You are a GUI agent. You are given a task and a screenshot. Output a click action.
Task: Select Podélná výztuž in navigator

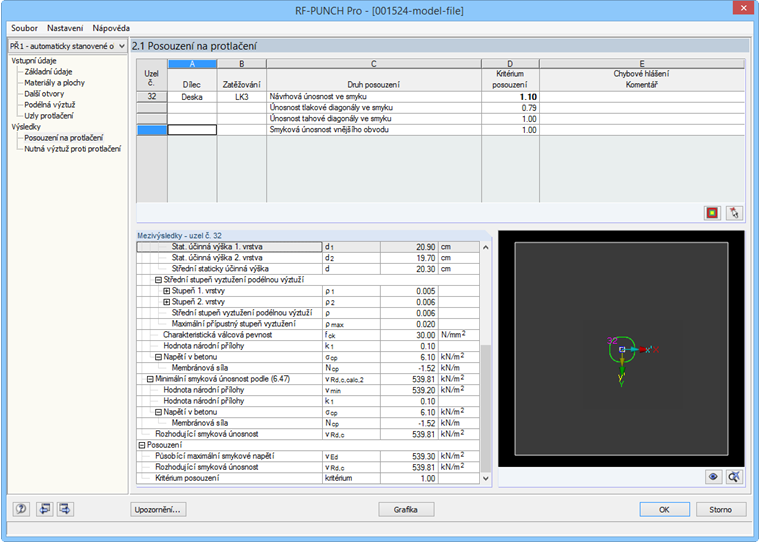(50, 105)
